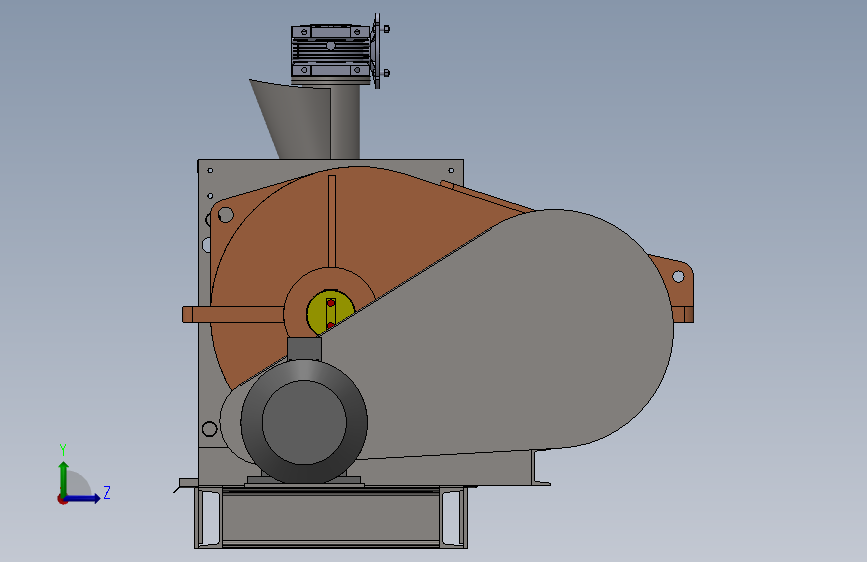Select the motor terminal box above motor
Viewport: 867px width, 562px height.
(304, 348)
